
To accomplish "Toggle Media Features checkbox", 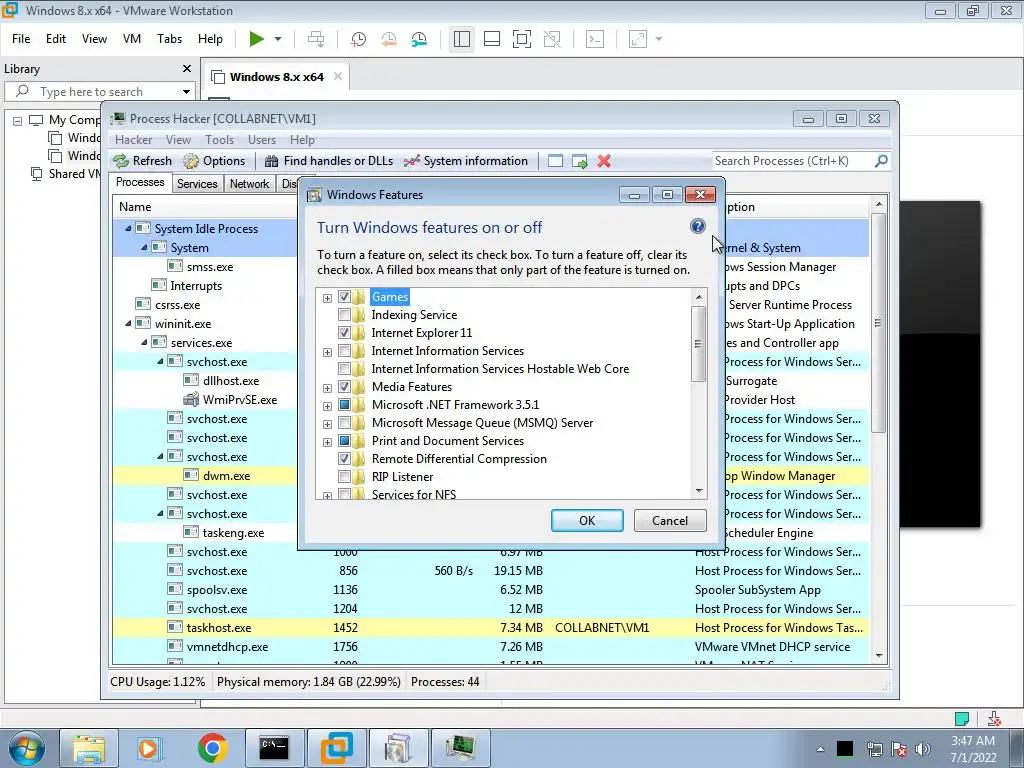I will pos(344,387).
